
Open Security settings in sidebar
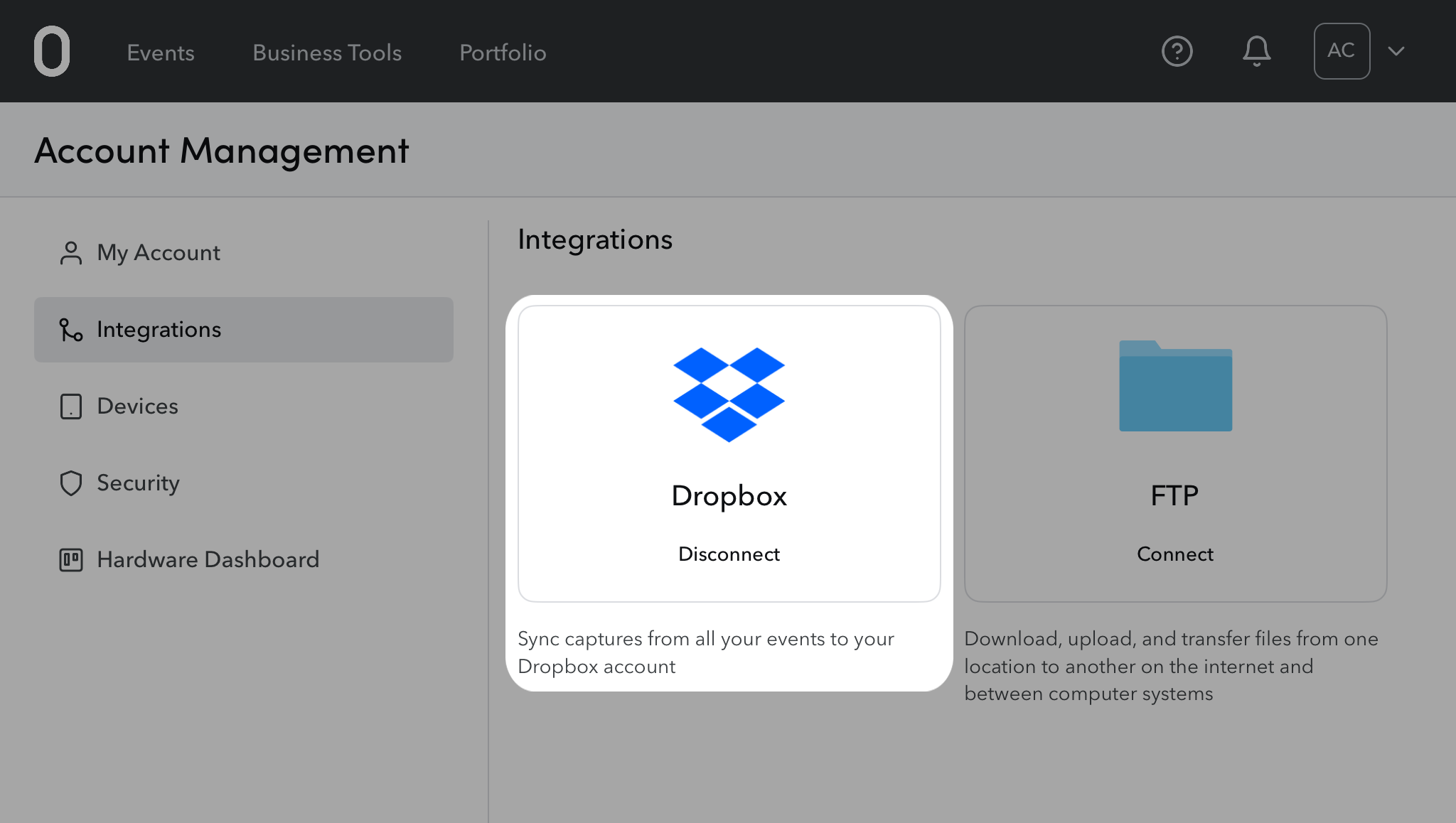click(244, 483)
